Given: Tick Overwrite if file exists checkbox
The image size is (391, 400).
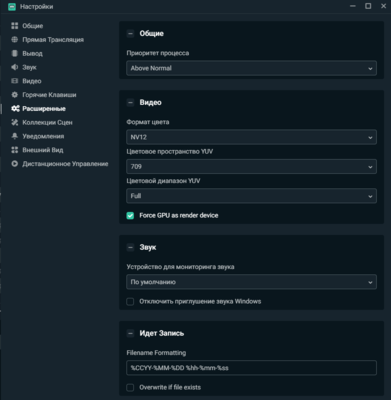Looking at the screenshot, I should 130,387.
